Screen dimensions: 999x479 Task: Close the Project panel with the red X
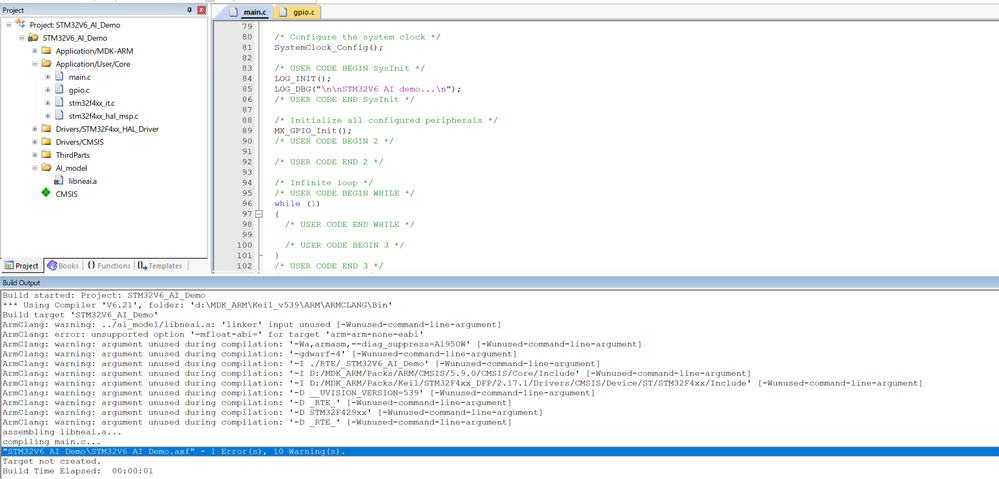click(x=201, y=10)
